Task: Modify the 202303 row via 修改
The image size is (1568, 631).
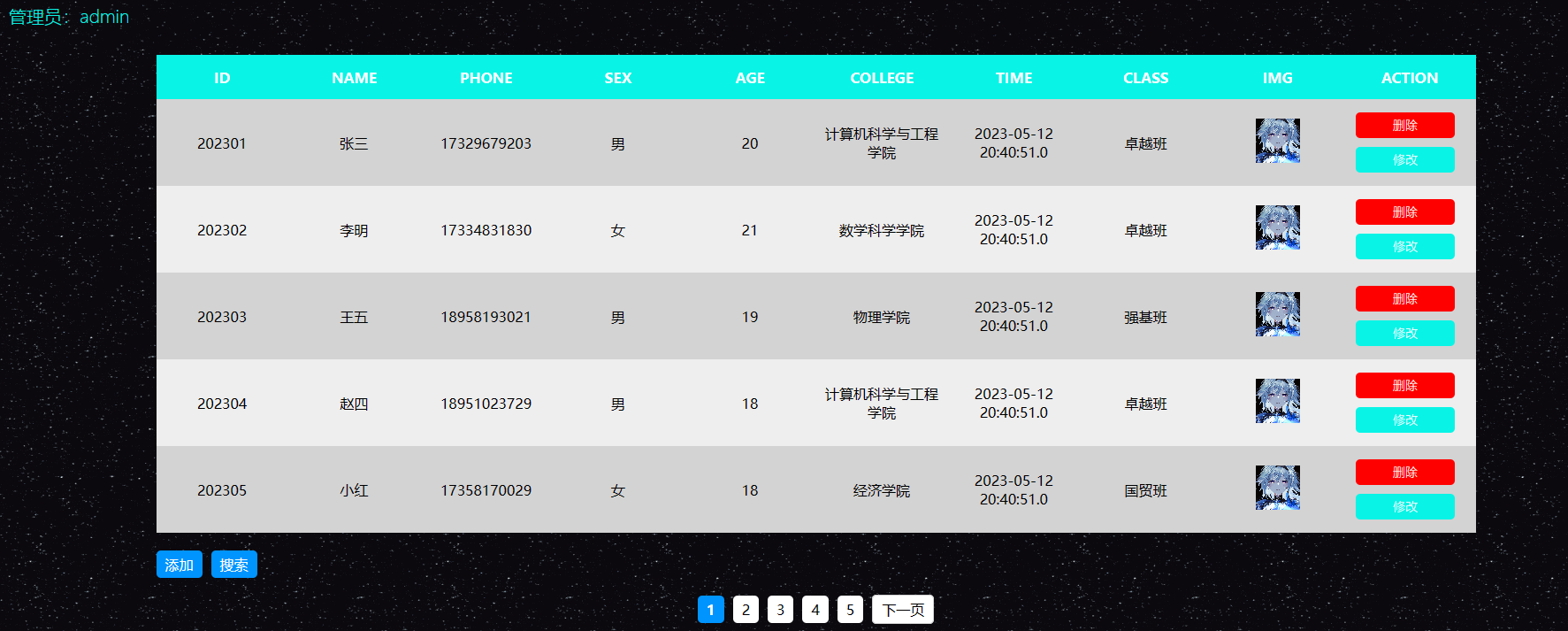Action: coord(1404,333)
